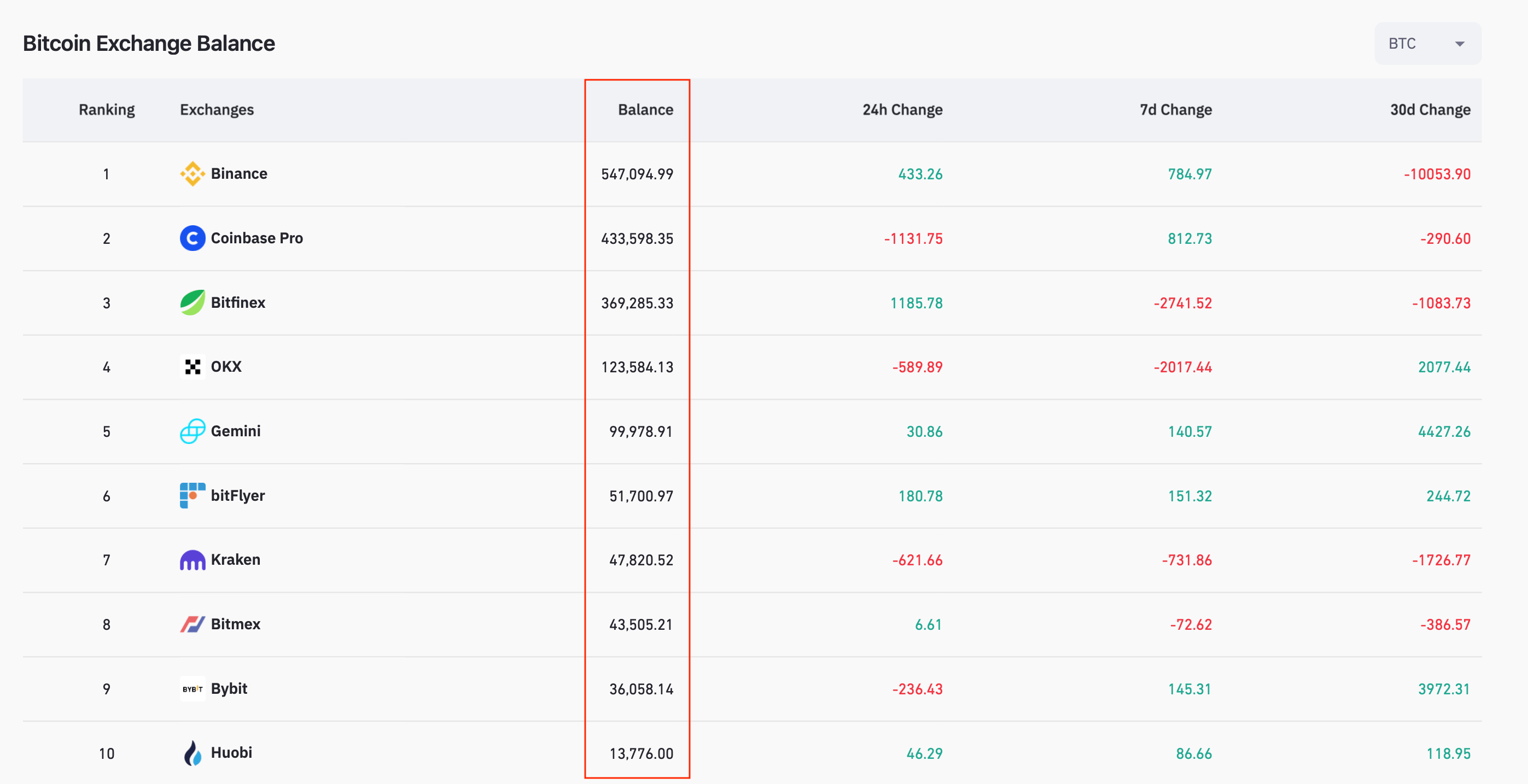Click Coinbase Pro 30d change -290.60
The height and width of the screenshot is (784, 1528).
click(x=1445, y=239)
